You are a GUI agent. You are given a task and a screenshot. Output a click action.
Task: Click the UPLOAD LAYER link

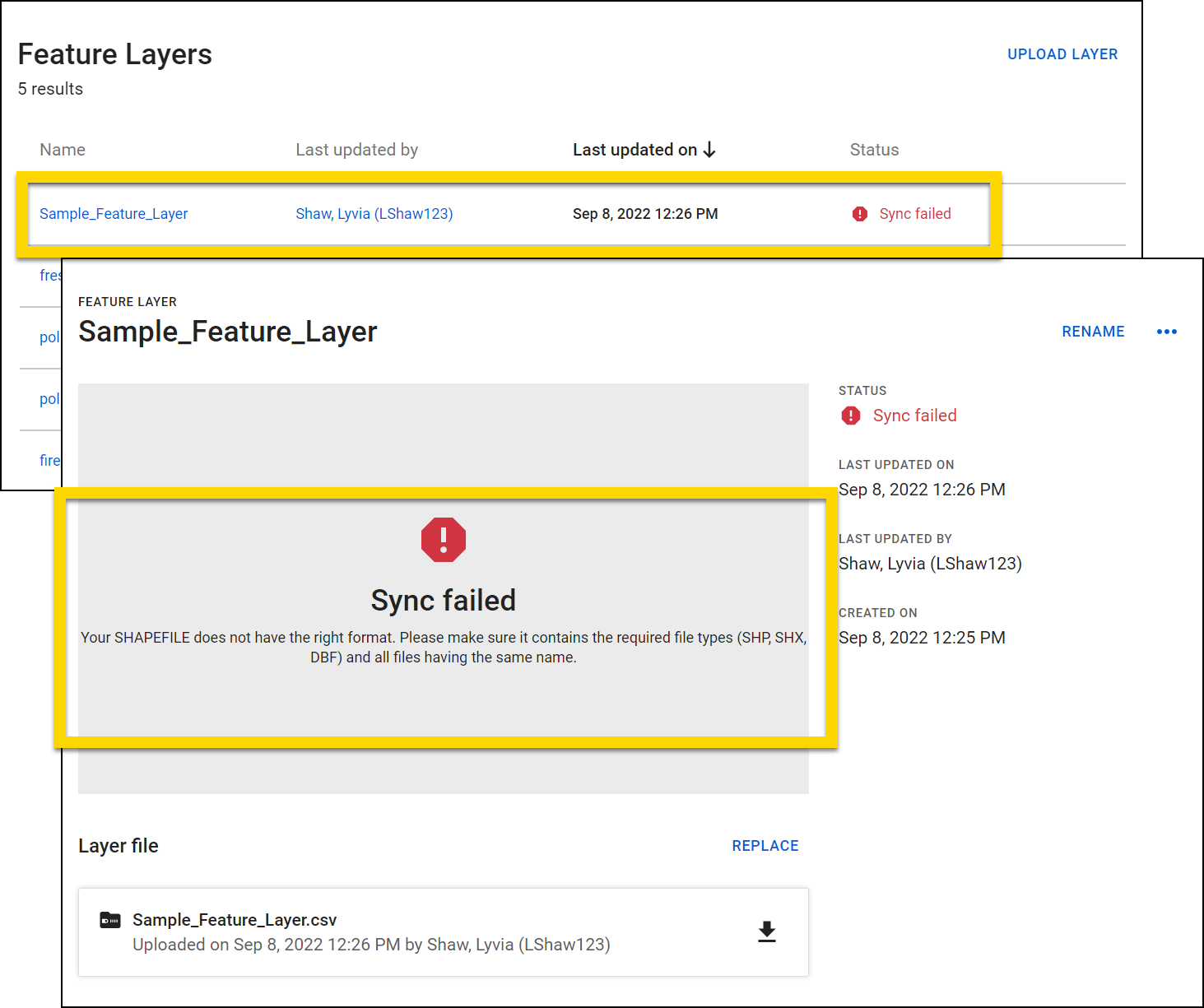point(1062,53)
